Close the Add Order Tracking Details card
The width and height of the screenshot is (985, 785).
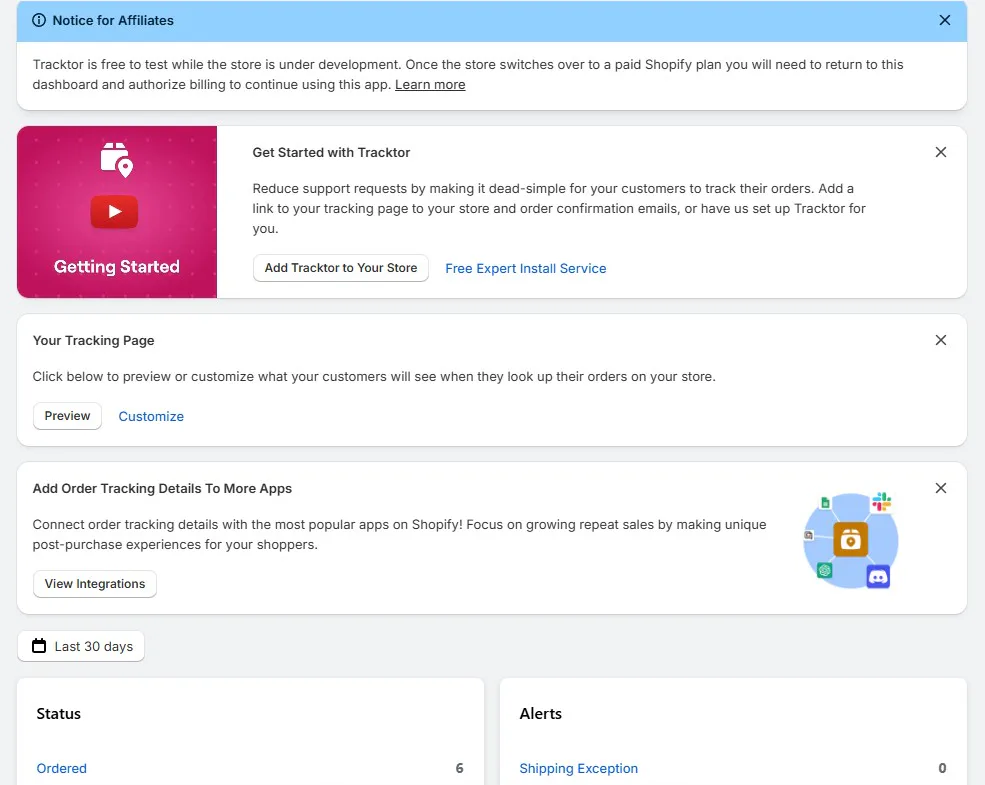tap(940, 488)
